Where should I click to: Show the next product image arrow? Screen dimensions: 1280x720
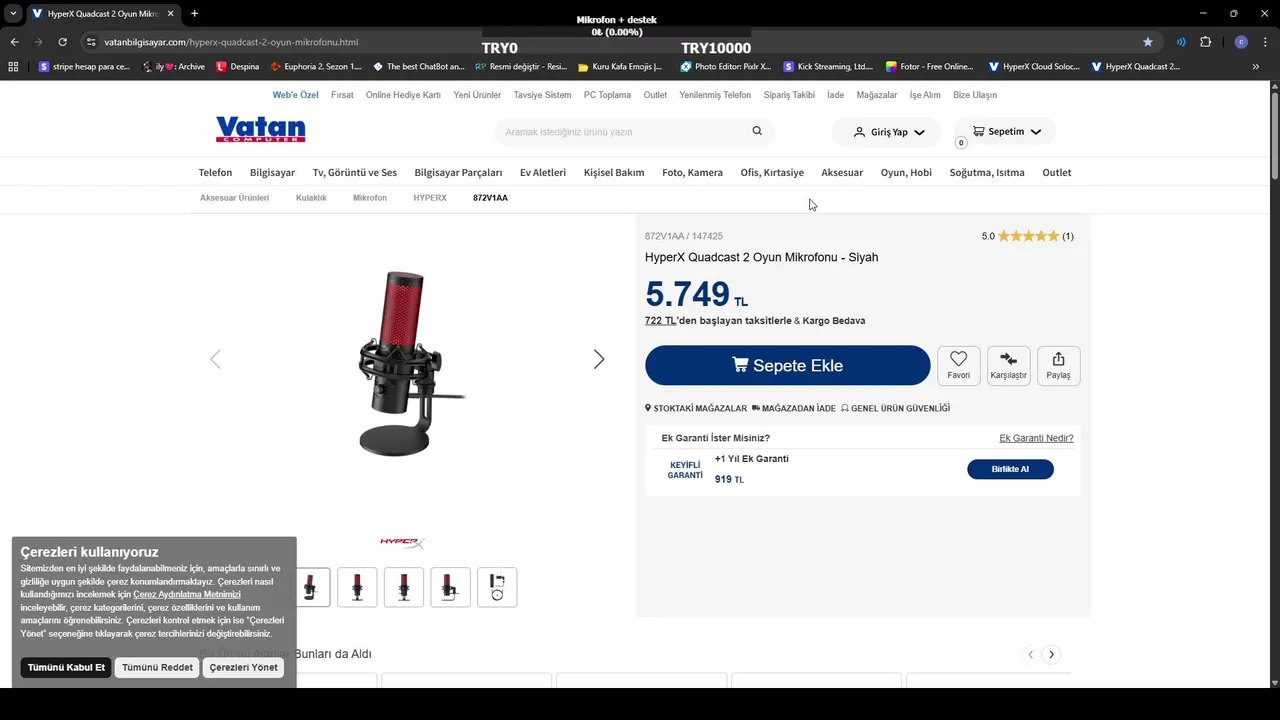tap(599, 359)
